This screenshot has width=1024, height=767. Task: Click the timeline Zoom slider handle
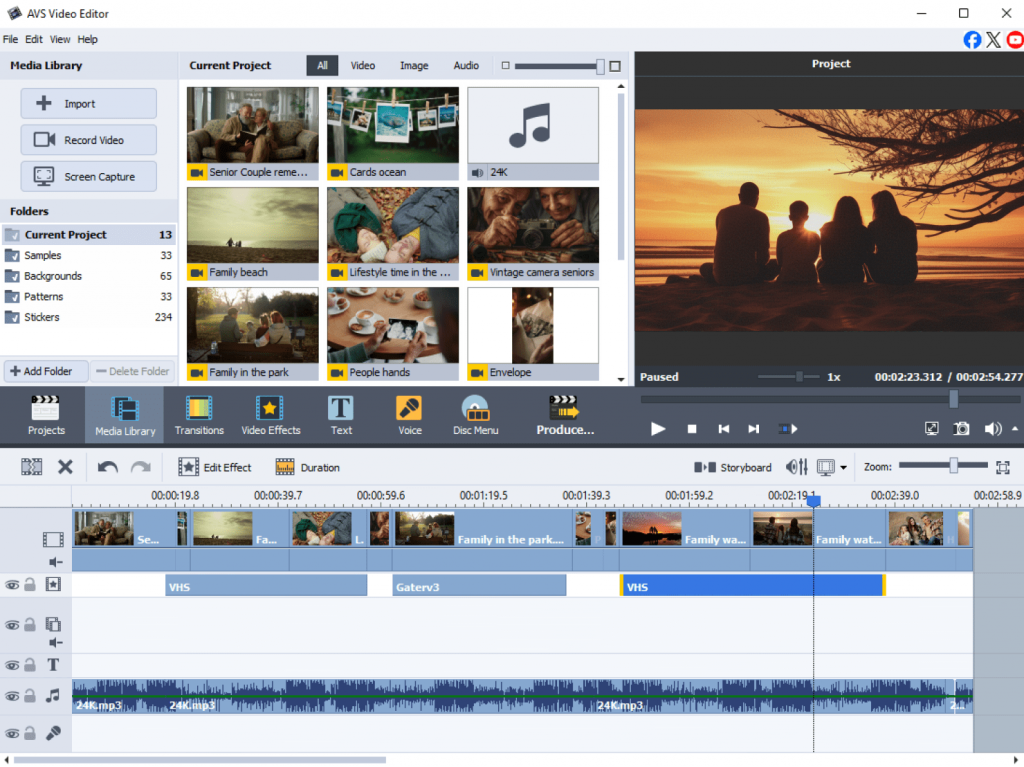(x=954, y=466)
